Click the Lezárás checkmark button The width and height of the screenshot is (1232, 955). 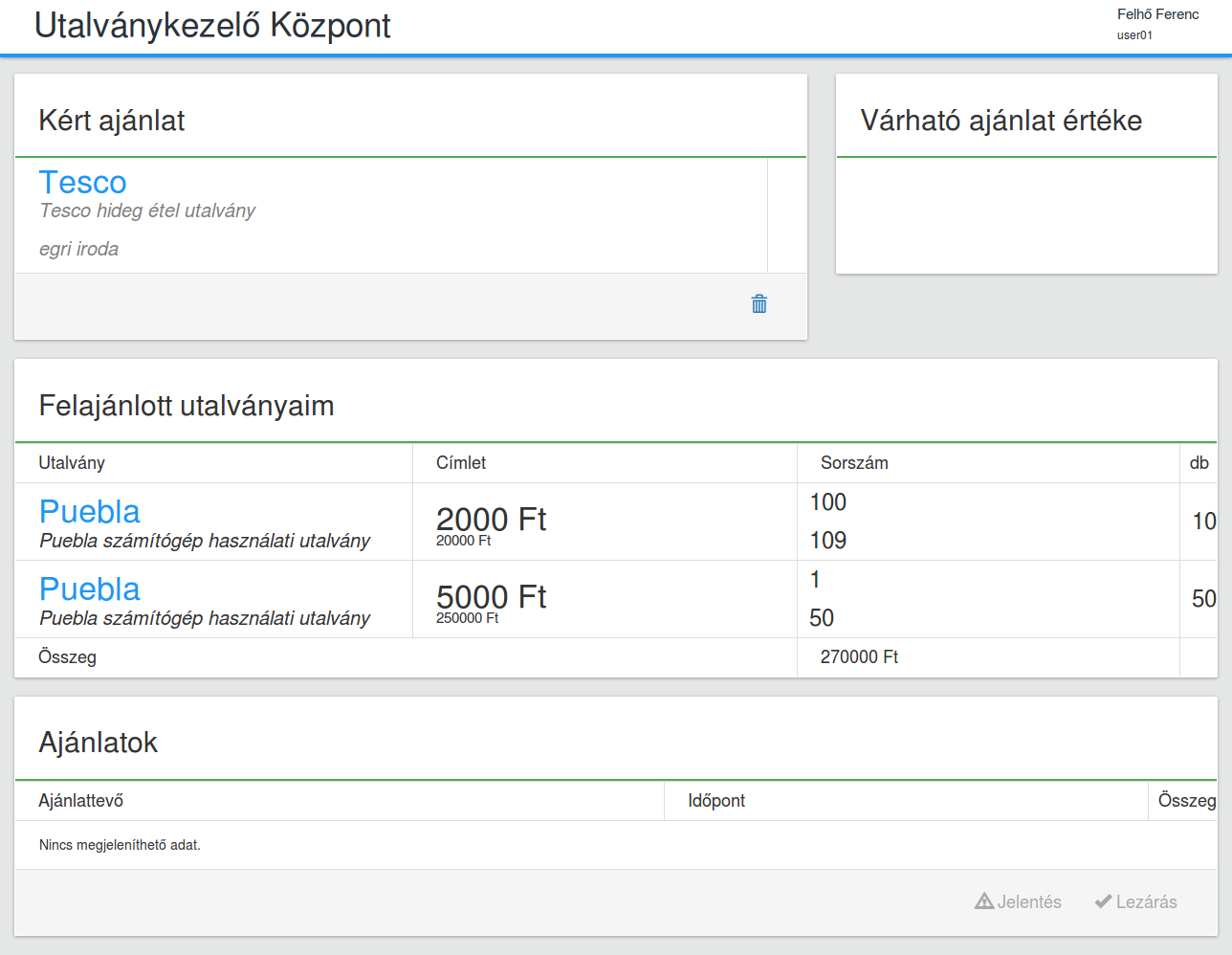point(1135,901)
